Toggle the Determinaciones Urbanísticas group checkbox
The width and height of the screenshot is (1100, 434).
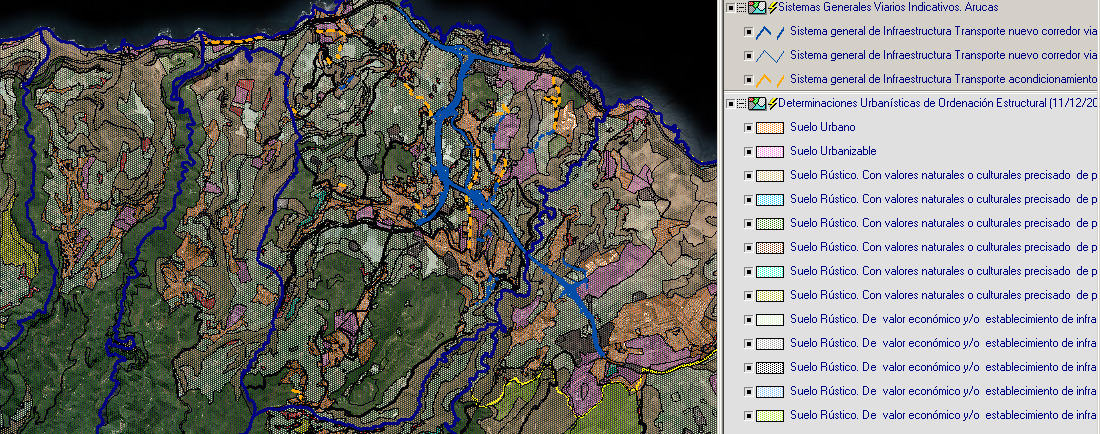pyautogui.click(x=731, y=104)
